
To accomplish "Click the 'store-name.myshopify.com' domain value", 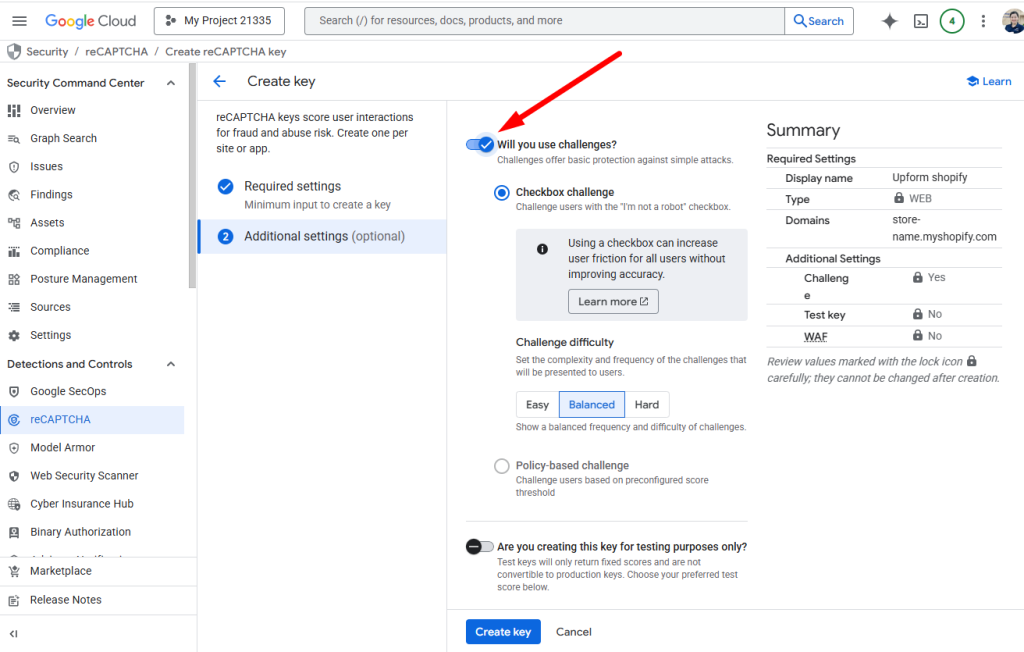I will pyautogui.click(x=944, y=228).
